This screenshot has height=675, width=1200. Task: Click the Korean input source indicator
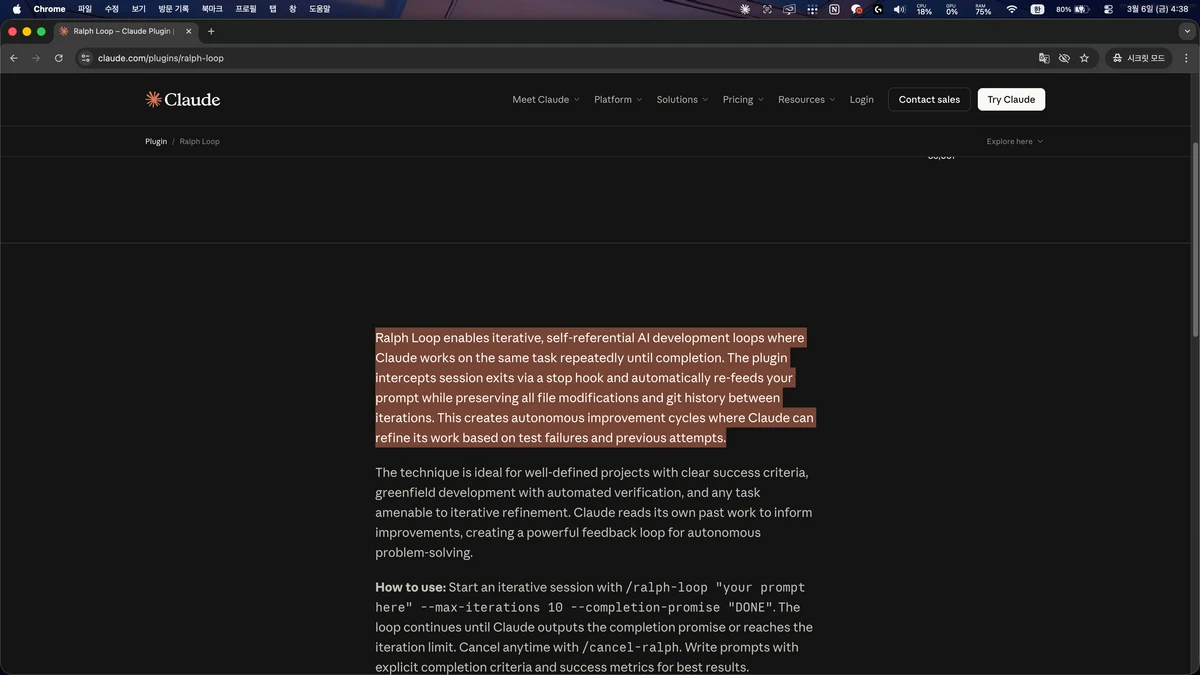[1038, 9]
